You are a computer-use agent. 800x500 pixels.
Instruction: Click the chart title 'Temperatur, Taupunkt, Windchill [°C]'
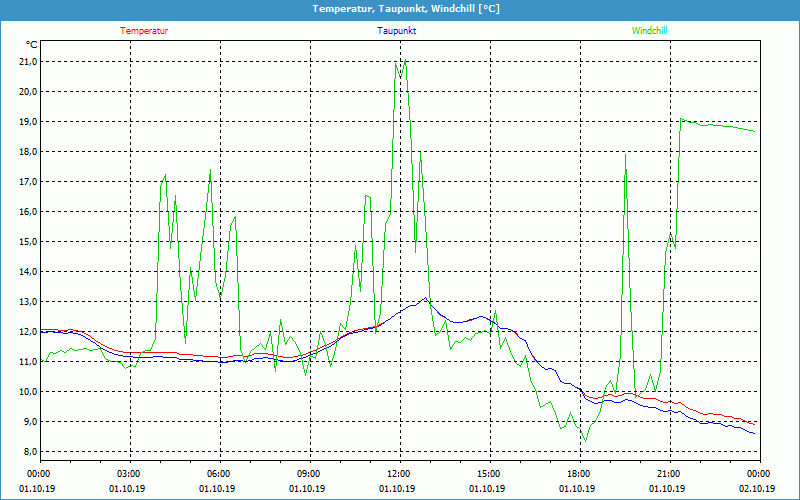click(399, 9)
